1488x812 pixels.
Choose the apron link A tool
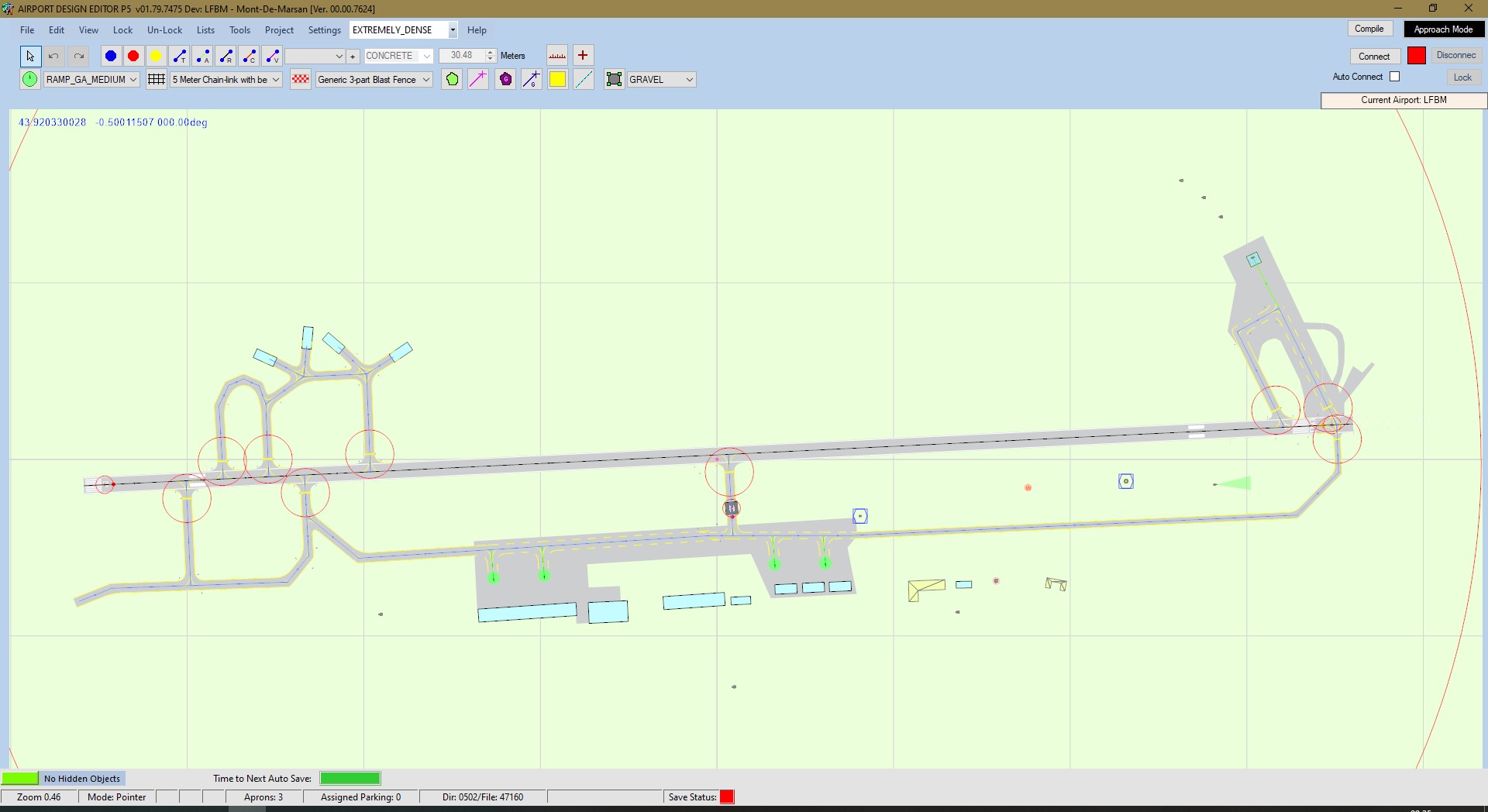point(202,56)
